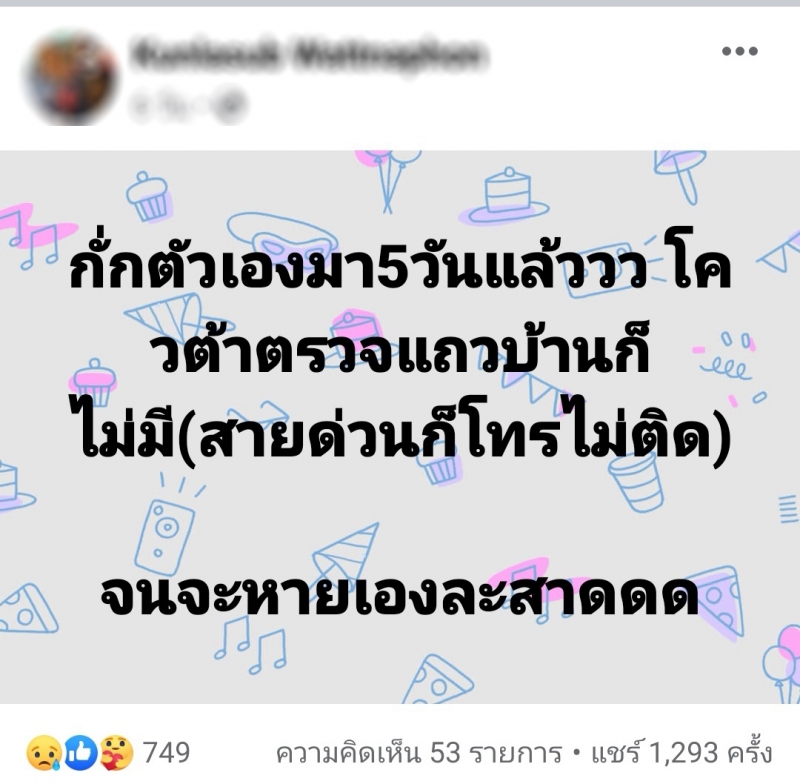Open the three-dot post options menu
Viewport: 800px width, 784px height.
point(739,51)
